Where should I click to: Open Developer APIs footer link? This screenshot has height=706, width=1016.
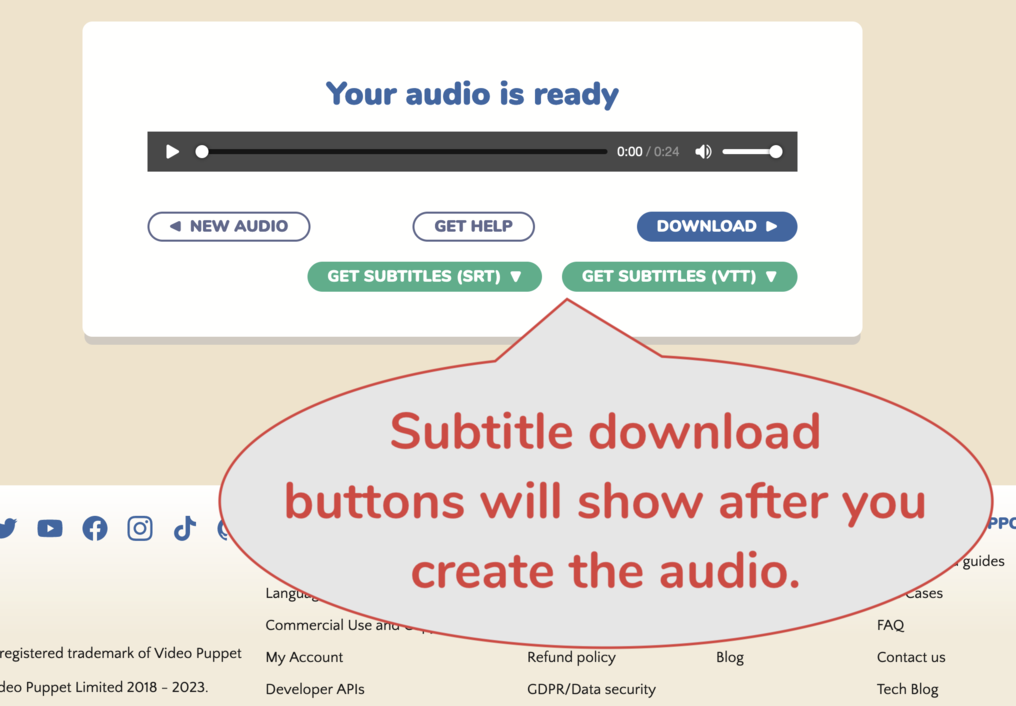[315, 689]
